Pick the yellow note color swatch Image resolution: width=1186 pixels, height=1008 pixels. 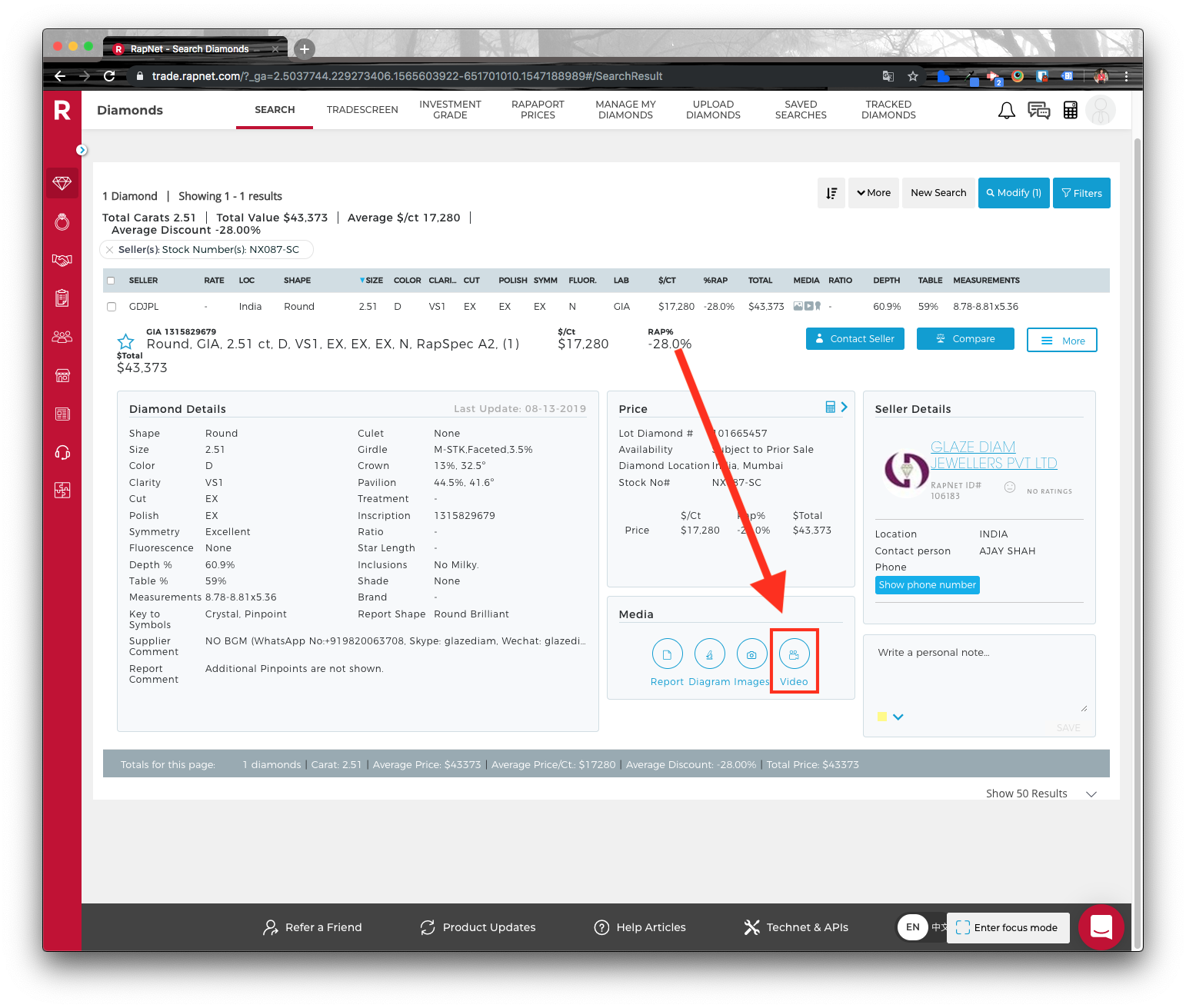882,717
